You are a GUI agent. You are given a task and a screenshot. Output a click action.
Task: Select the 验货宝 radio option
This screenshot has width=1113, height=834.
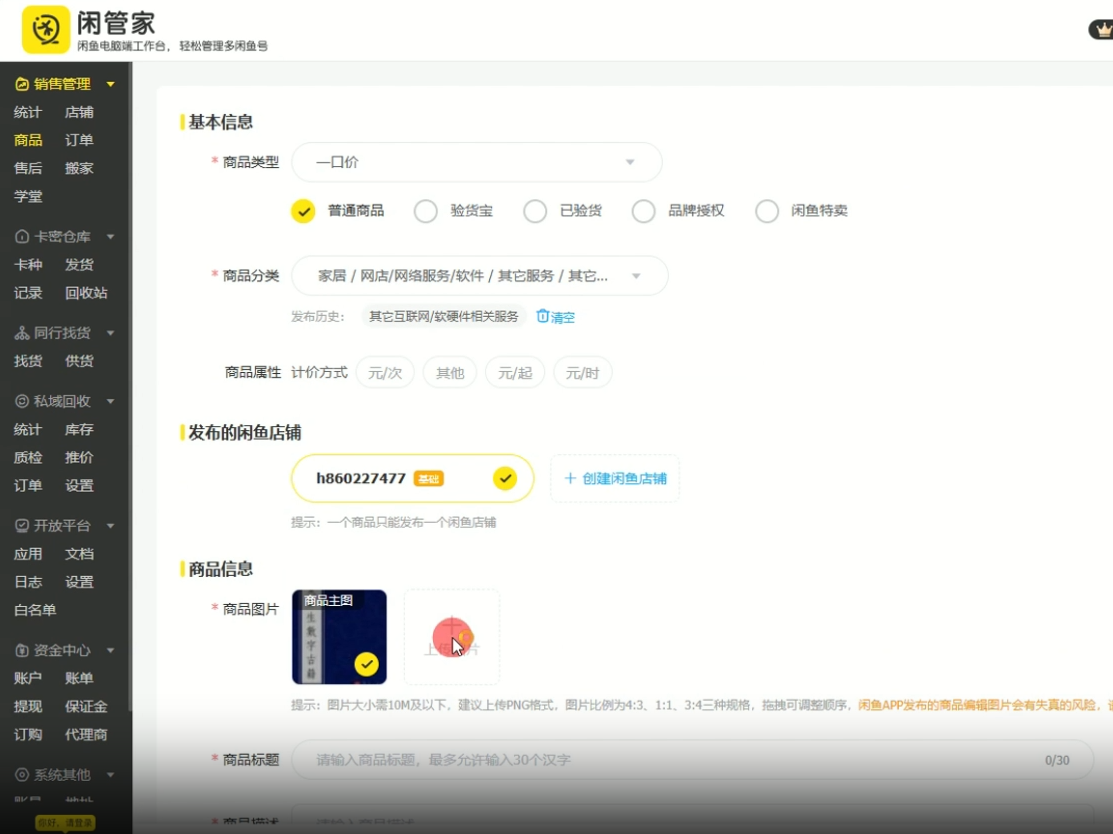pyautogui.click(x=426, y=211)
